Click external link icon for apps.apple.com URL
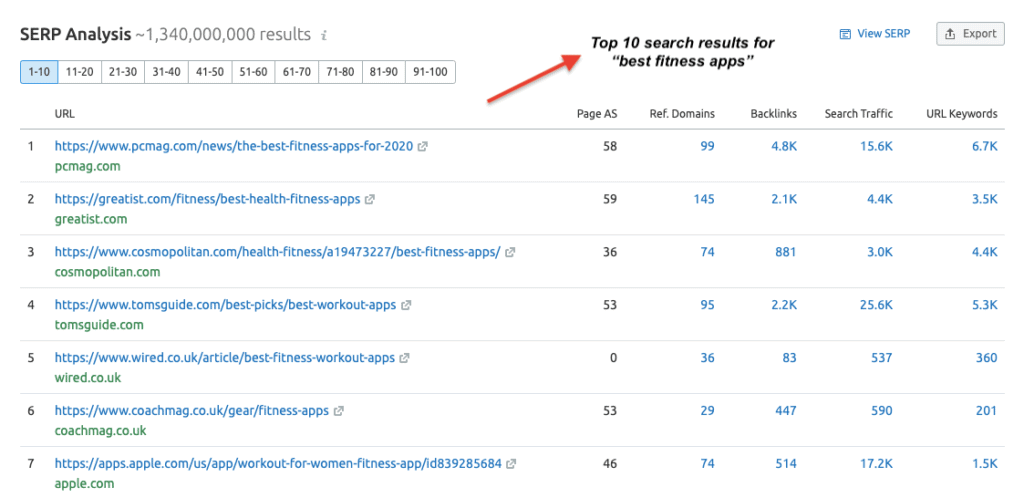The height and width of the screenshot is (498, 1024). (x=512, y=464)
